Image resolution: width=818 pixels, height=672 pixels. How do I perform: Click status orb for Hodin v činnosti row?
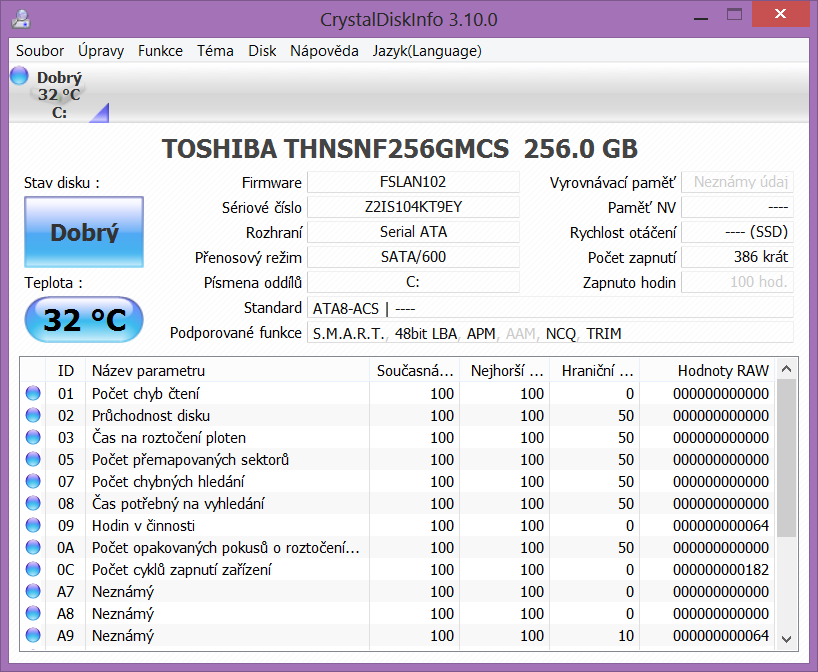point(34,526)
